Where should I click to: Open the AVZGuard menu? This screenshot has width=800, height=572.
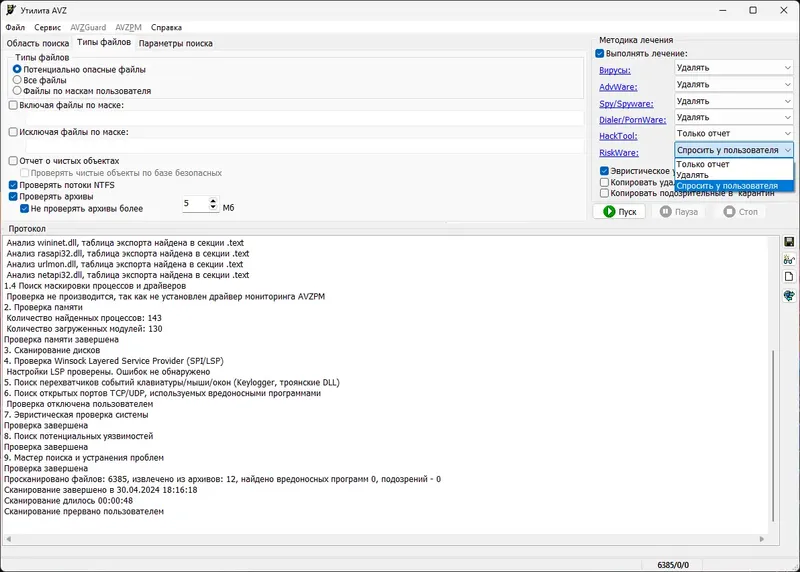(x=88, y=28)
